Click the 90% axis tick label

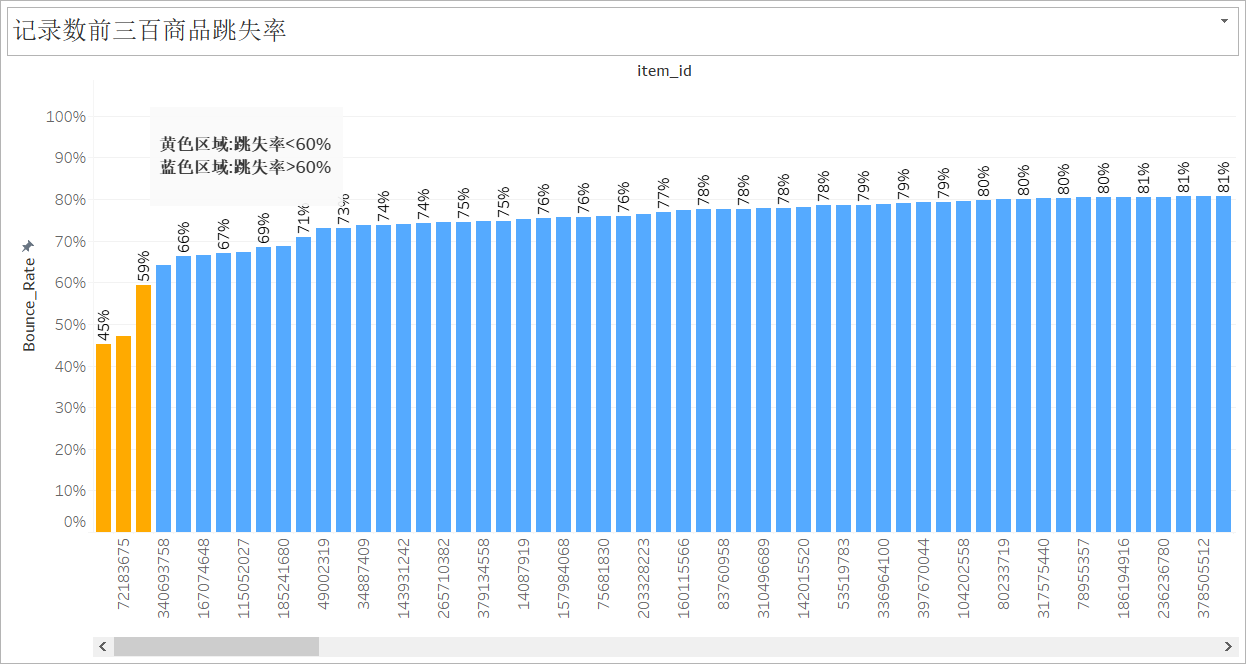coord(70,158)
